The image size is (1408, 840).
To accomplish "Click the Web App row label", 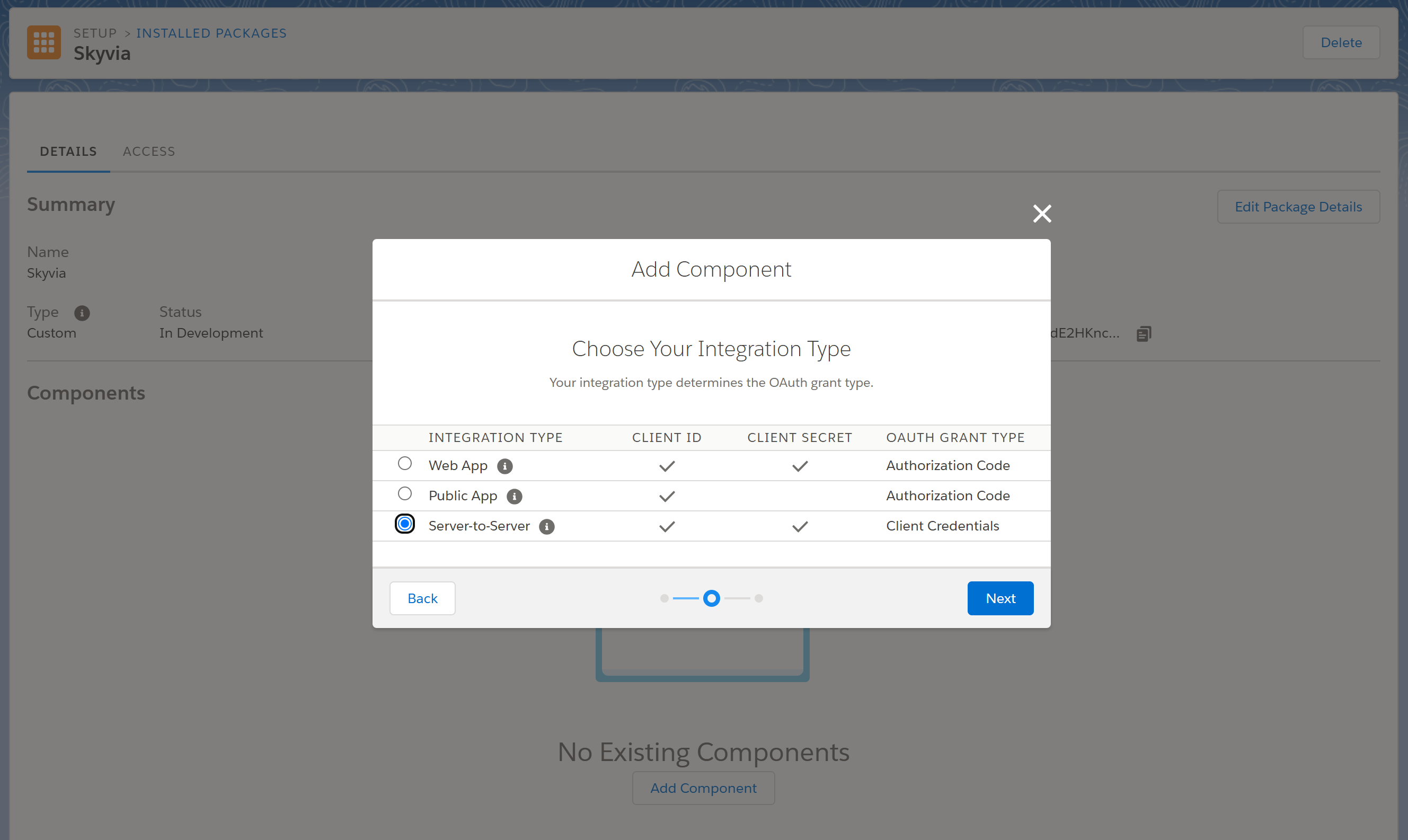I will pyautogui.click(x=458, y=466).
